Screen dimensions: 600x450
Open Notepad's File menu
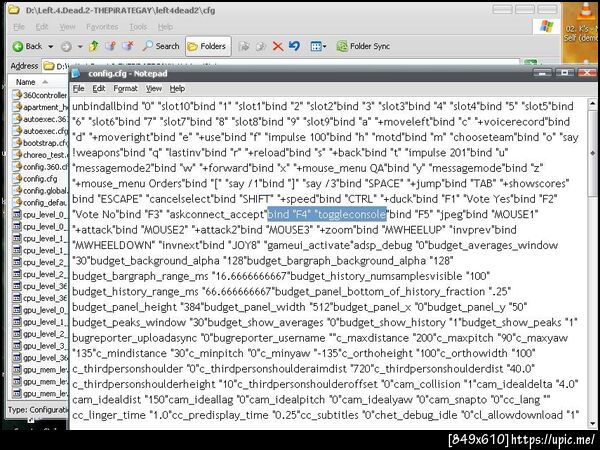pyautogui.click(x=78, y=88)
